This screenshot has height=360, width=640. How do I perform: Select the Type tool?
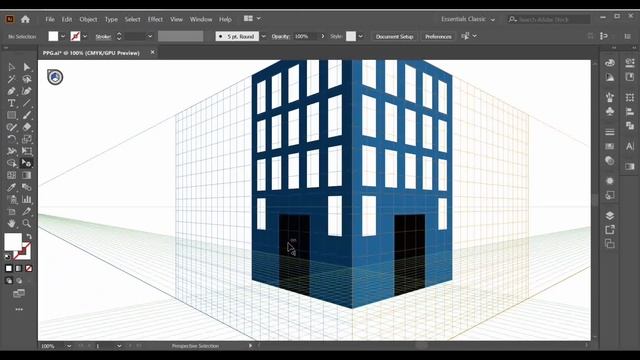(x=11, y=103)
